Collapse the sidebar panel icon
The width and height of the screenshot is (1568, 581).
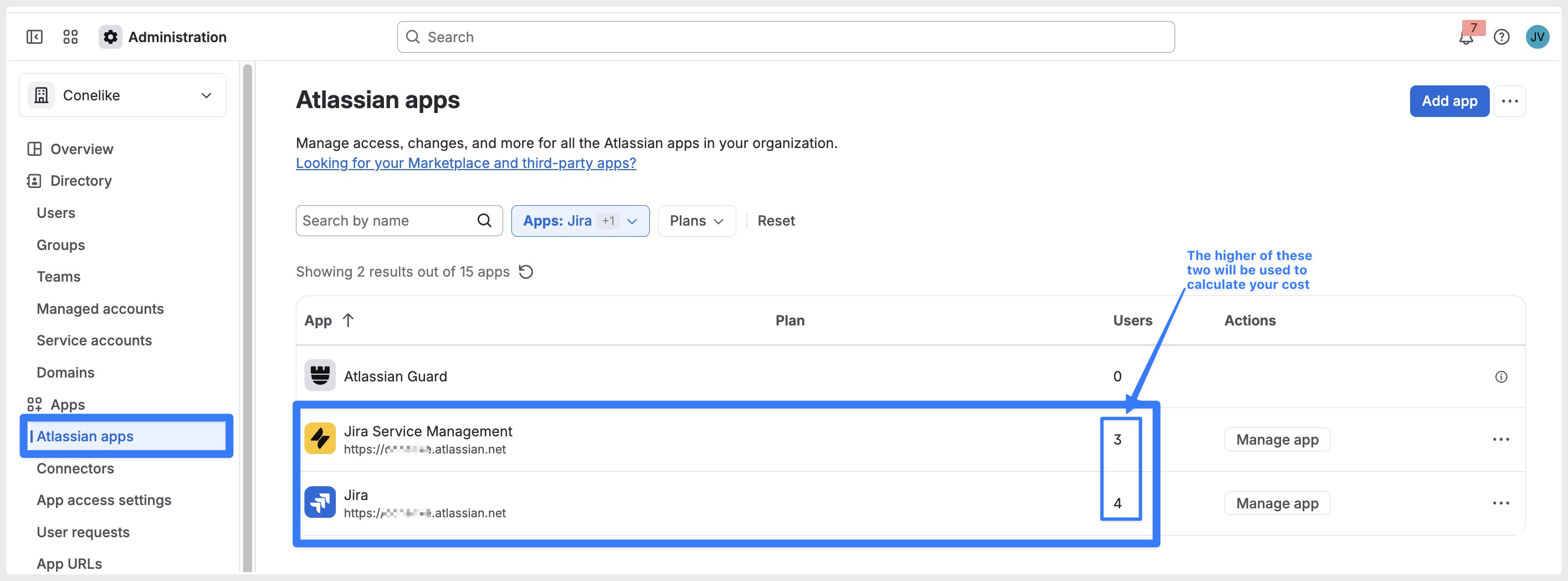pos(35,37)
